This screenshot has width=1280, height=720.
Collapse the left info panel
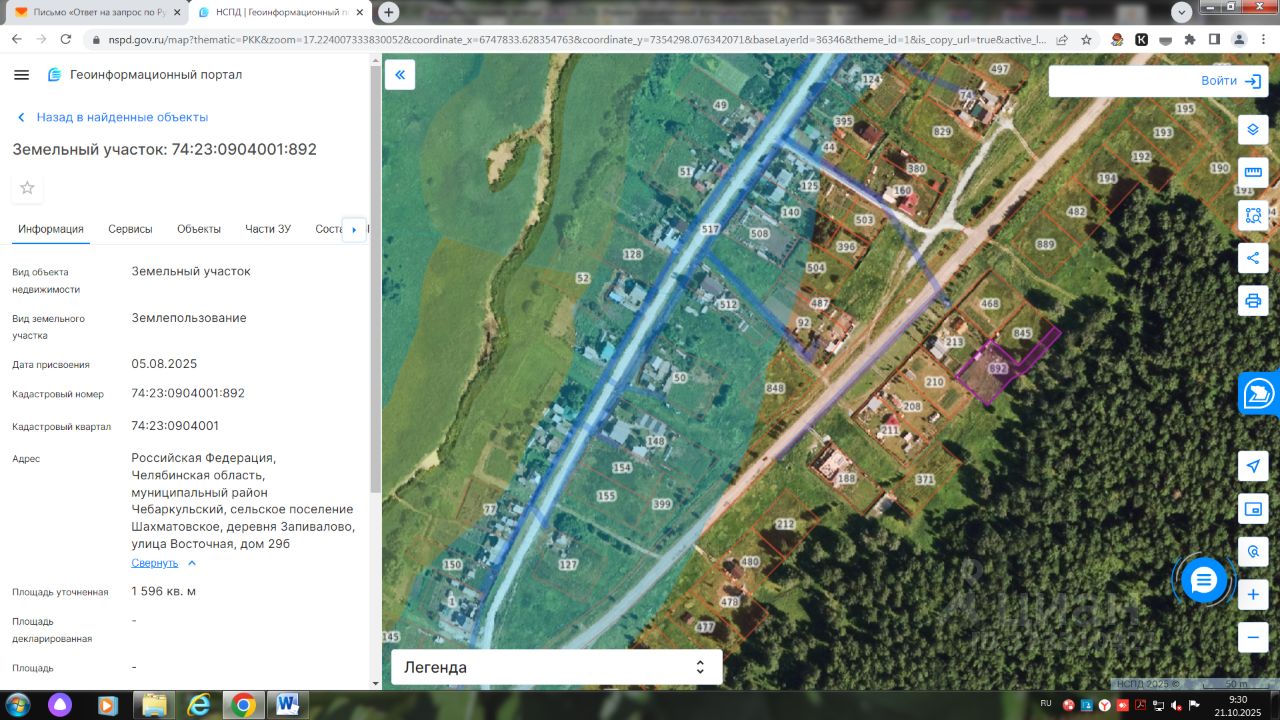click(400, 75)
